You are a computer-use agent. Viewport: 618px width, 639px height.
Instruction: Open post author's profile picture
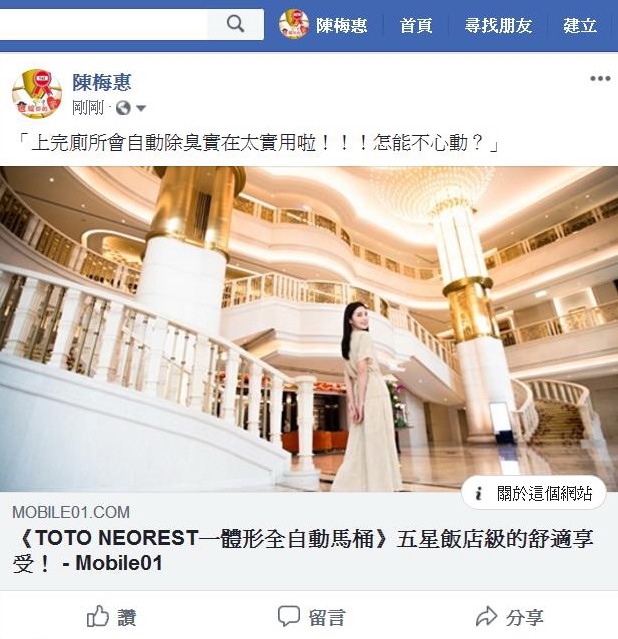37,94
